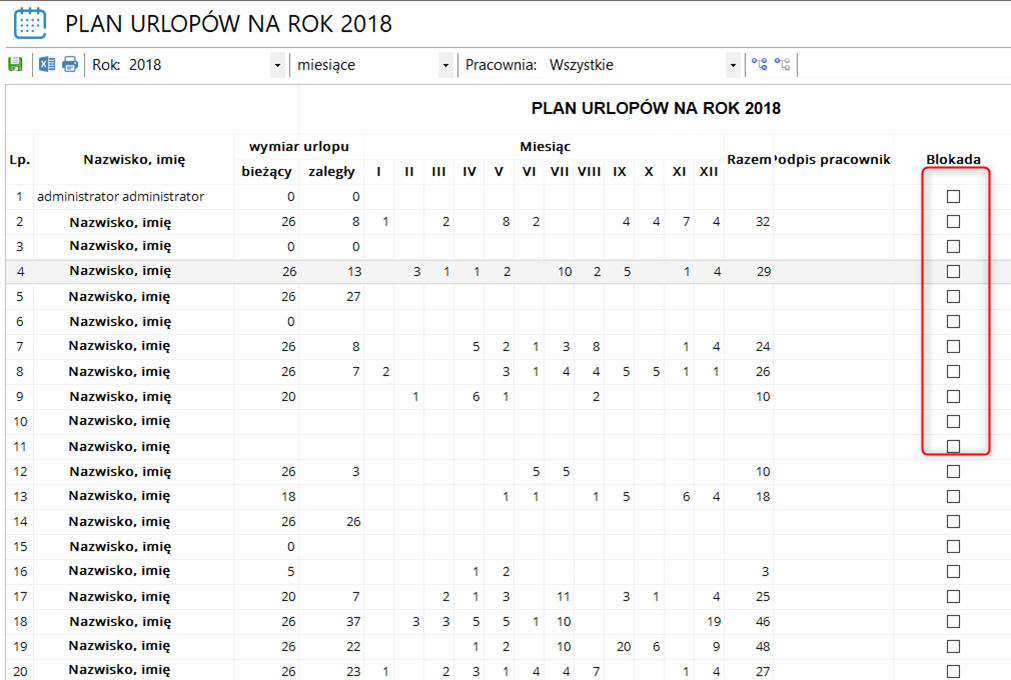Image resolution: width=1011 pixels, height=680 pixels.
Task: Click bieżący value 18 in row 13
Action: 288,496
